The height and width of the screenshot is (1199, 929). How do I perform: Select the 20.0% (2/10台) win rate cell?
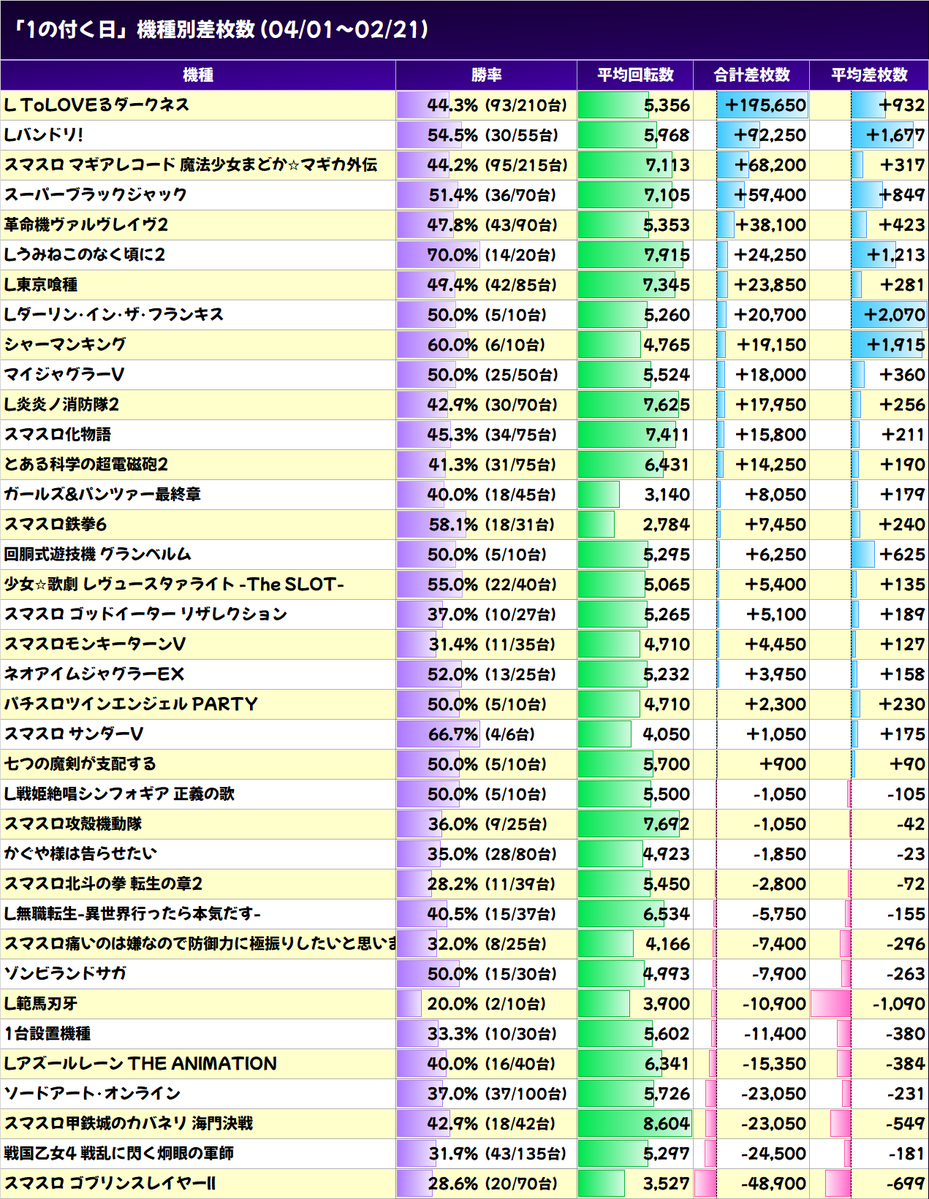pos(486,1004)
